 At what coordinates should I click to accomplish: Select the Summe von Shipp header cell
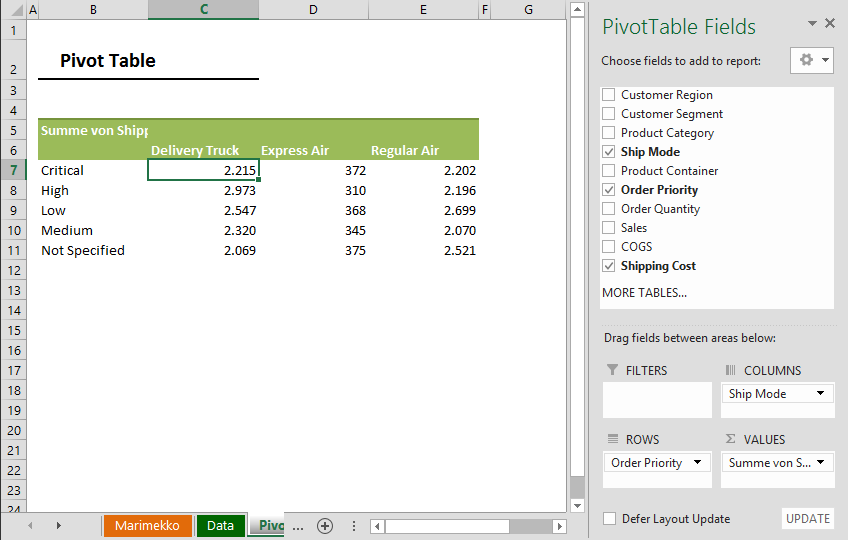[x=93, y=130]
